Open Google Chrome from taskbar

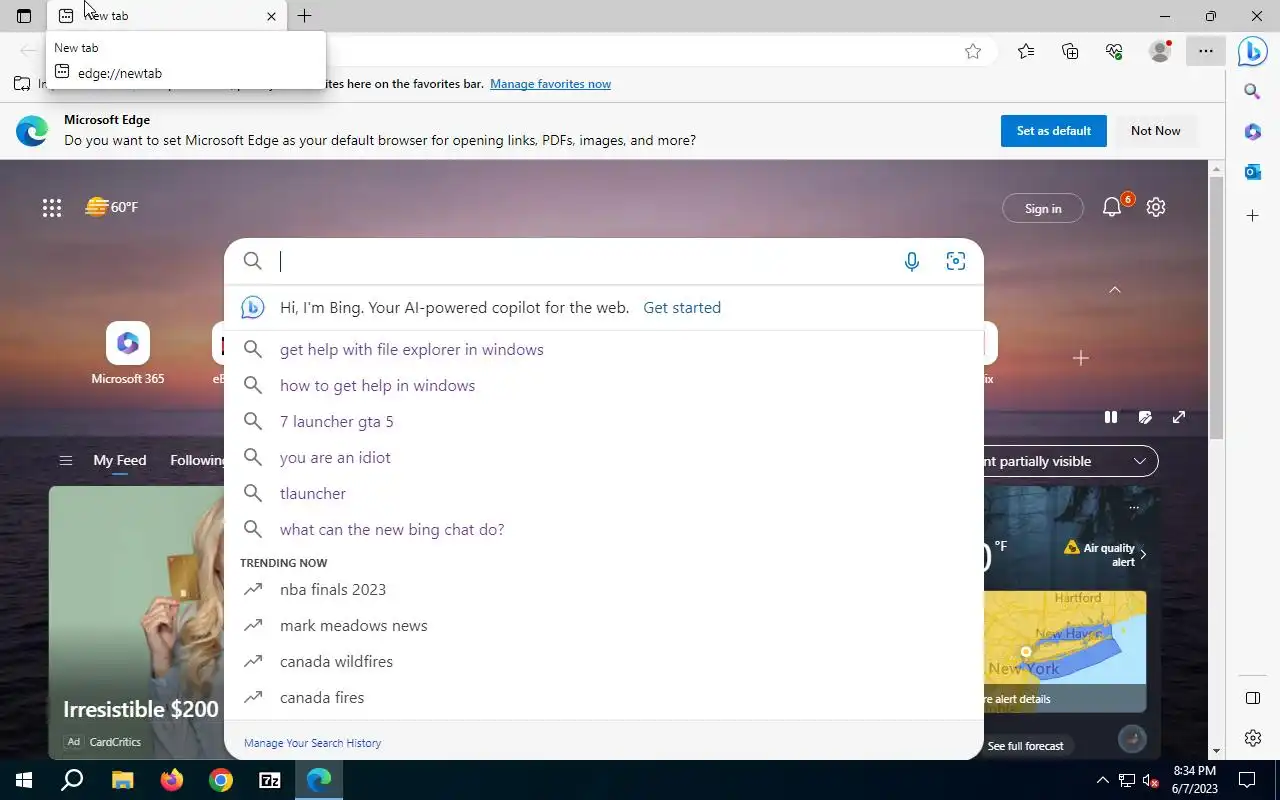[221, 780]
